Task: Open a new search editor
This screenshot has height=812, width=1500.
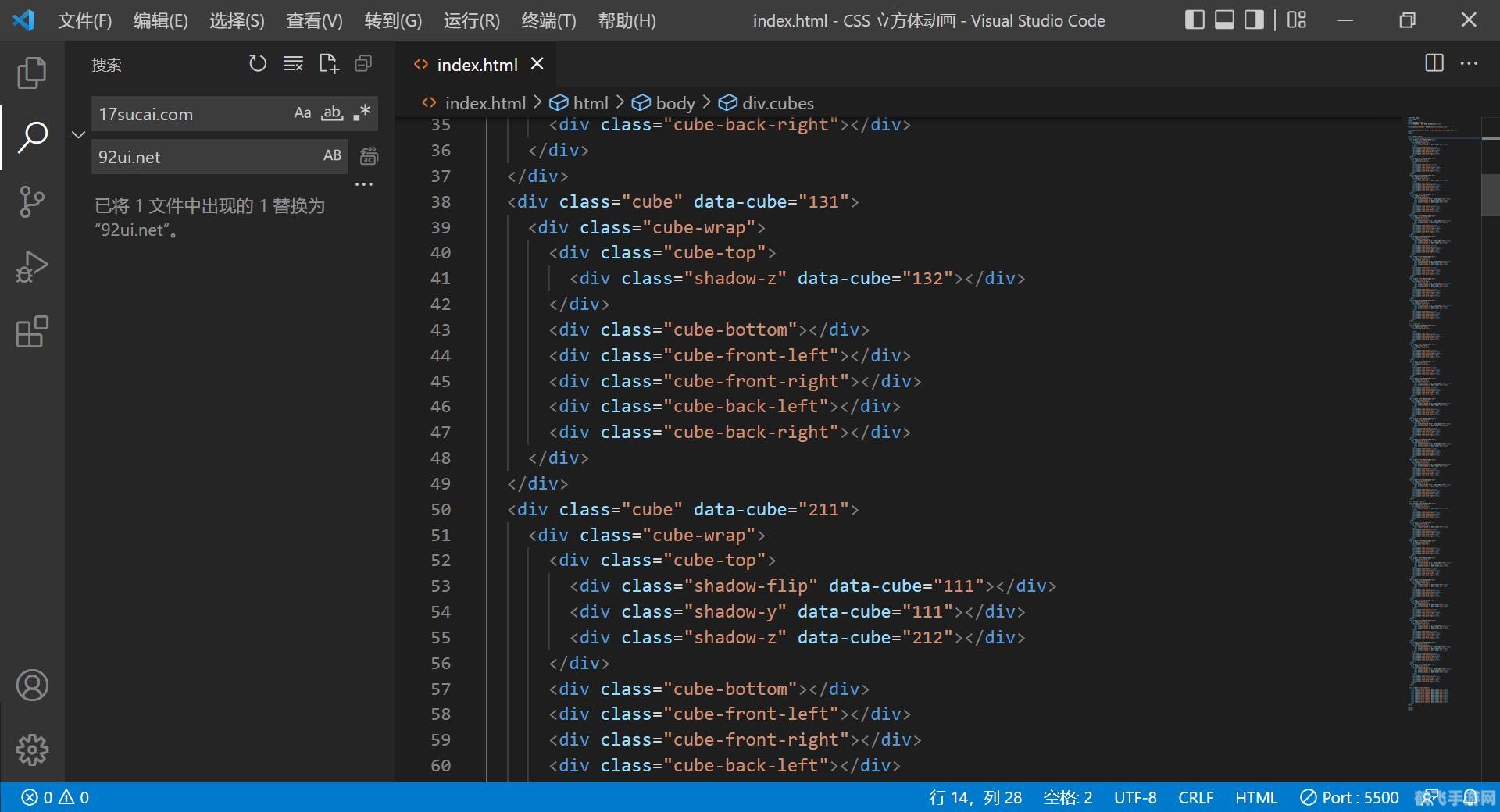Action: click(x=328, y=64)
